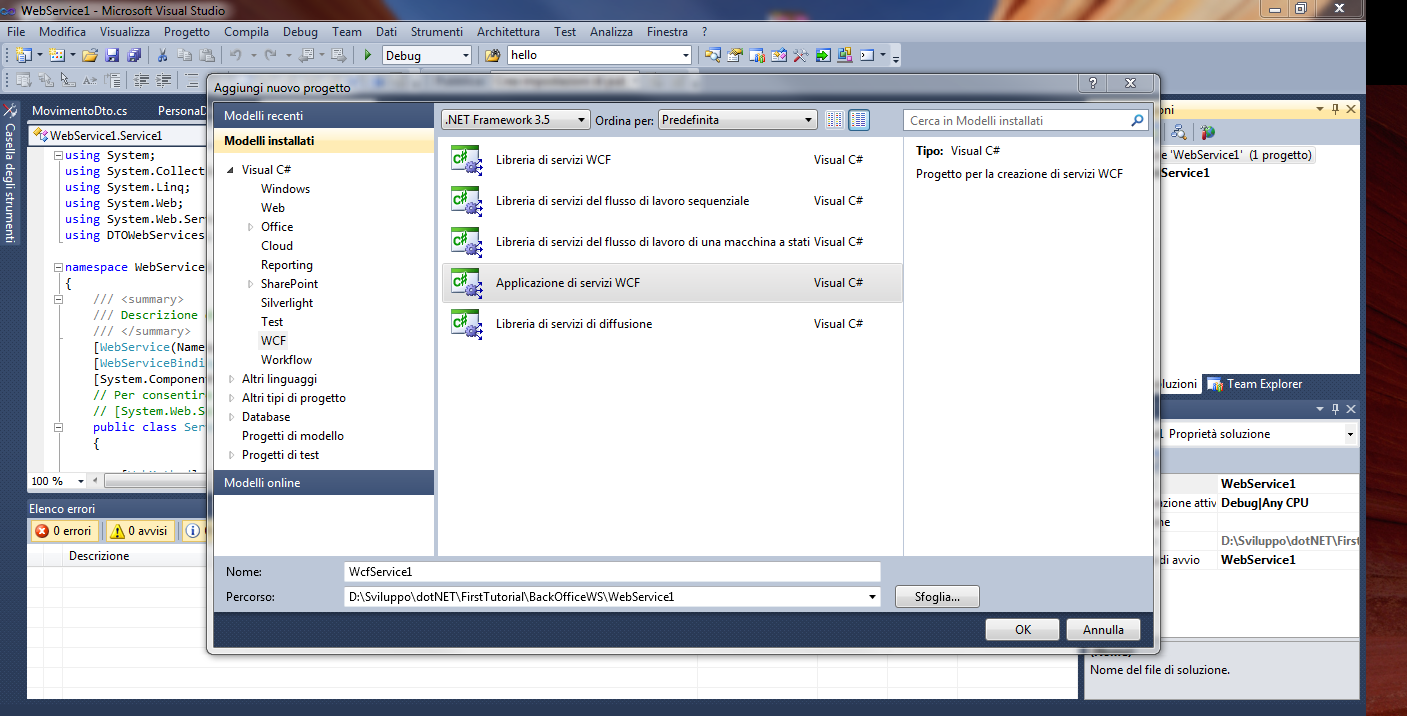Select the Libreria di servizi di diffusione template
The width and height of the screenshot is (1407, 716).
[x=672, y=324]
